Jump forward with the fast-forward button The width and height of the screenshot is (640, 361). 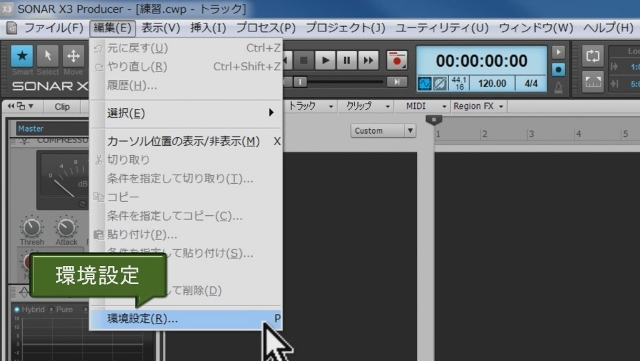point(368,60)
